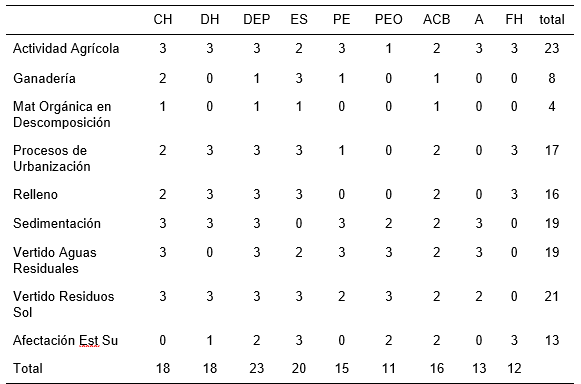The width and height of the screenshot is (581, 384).
Task: Click the ACB column header
Action: 436,19
